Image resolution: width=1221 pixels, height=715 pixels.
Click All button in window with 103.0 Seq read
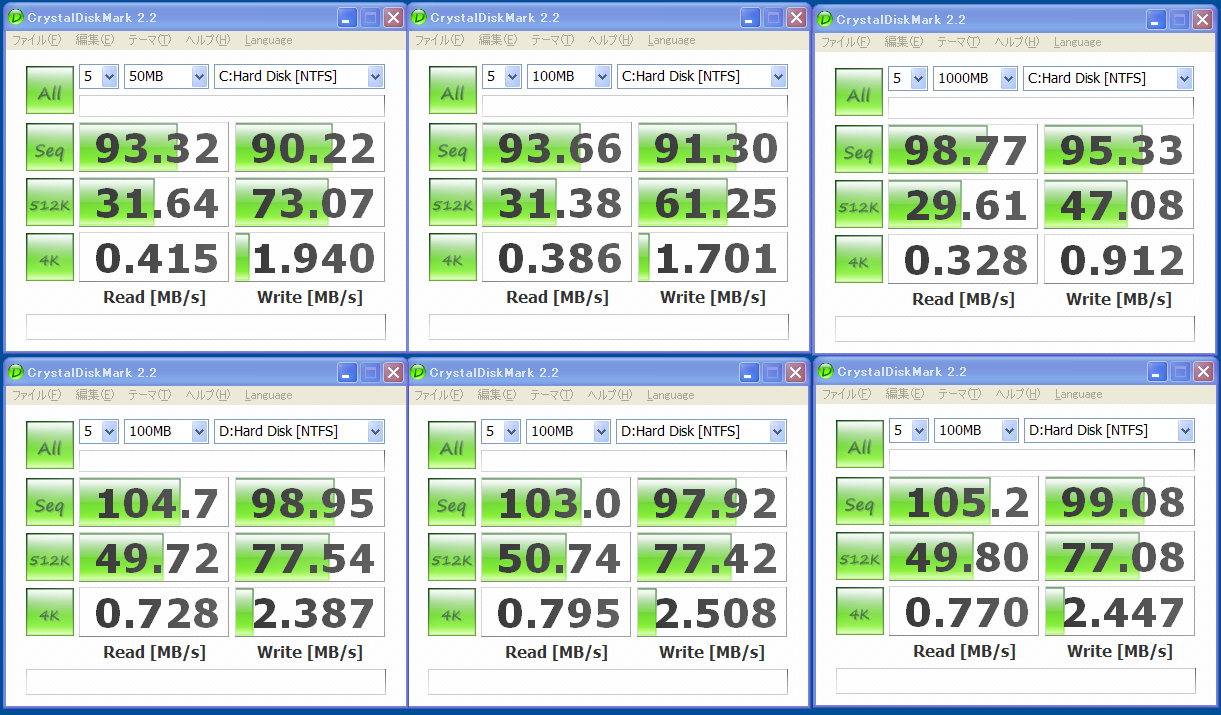(x=452, y=446)
